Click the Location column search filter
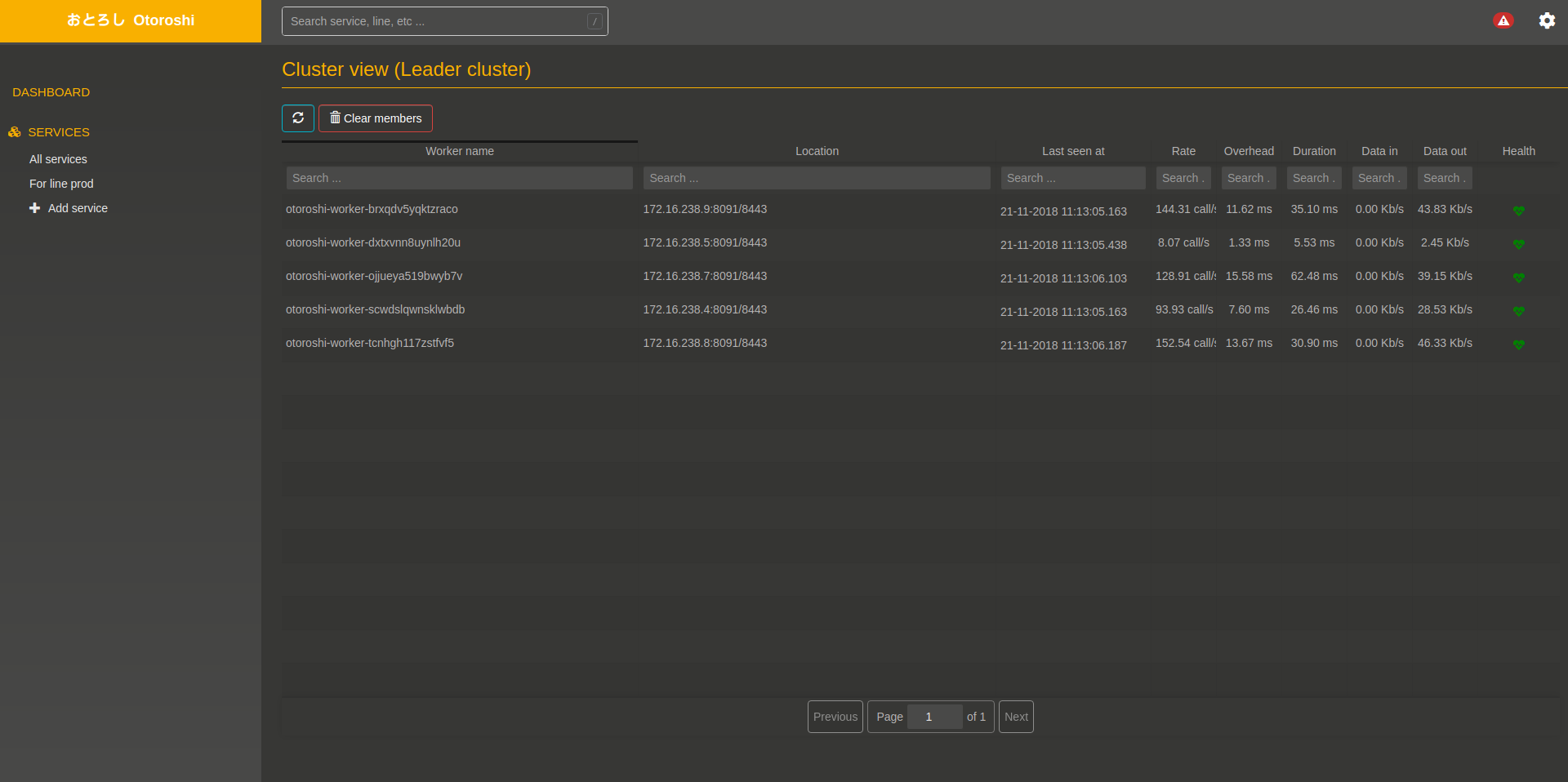The width and height of the screenshot is (1568, 782). (x=816, y=178)
